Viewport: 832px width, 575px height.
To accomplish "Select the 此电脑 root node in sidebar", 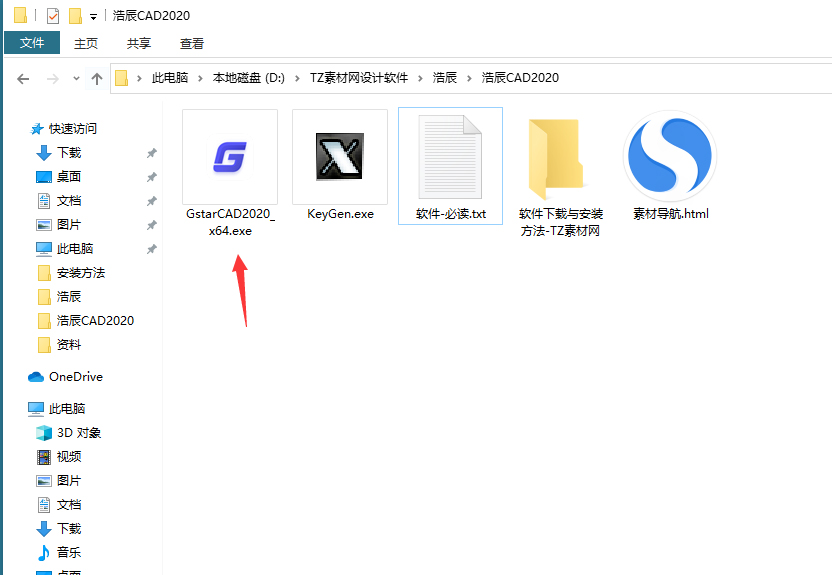I will click(67, 408).
